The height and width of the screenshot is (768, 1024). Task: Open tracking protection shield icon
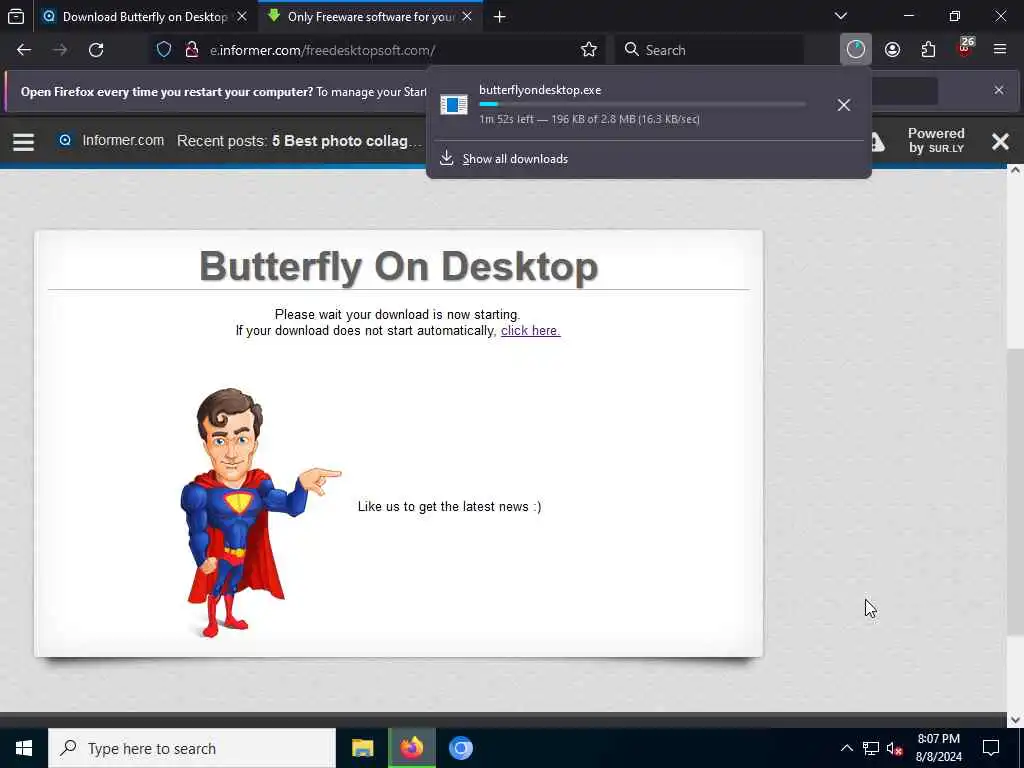tap(164, 50)
